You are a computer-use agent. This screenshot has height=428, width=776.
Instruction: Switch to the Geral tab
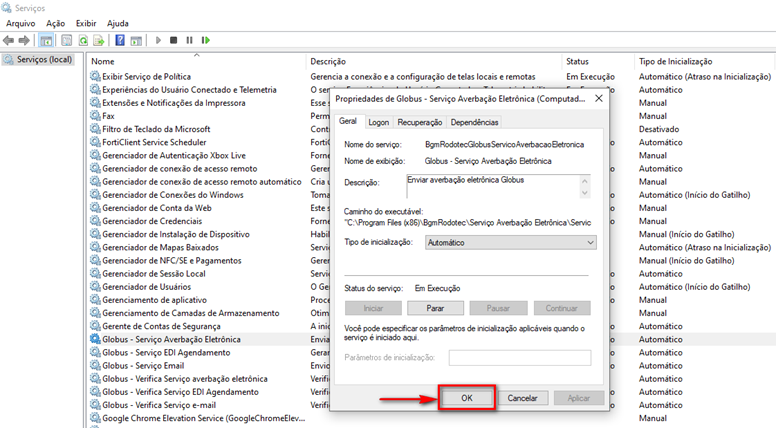click(348, 121)
